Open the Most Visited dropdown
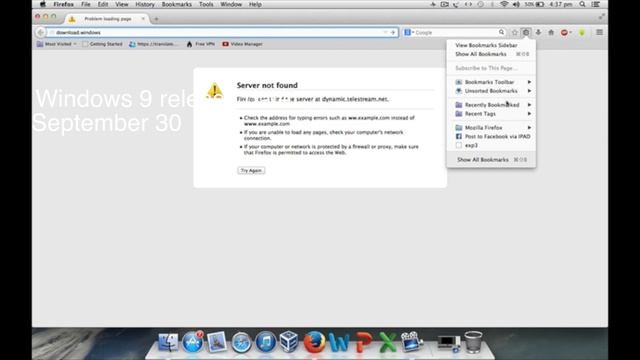 (56, 44)
